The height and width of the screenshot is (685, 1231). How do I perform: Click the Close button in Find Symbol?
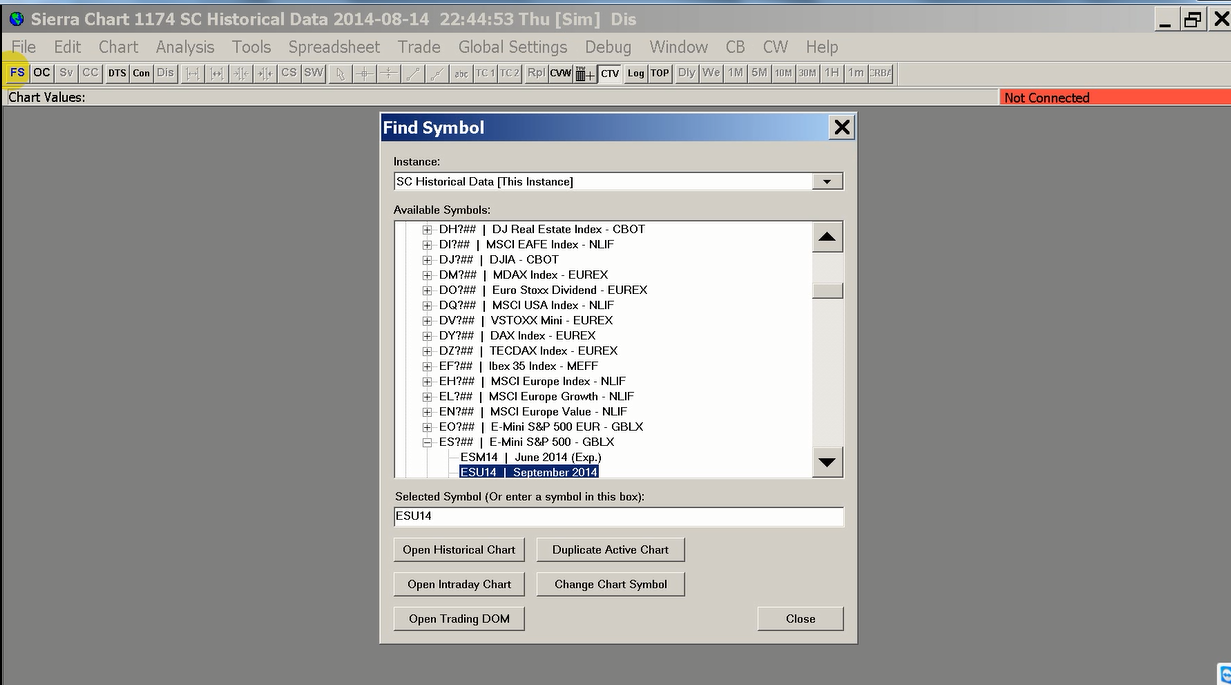pyautogui.click(x=800, y=619)
